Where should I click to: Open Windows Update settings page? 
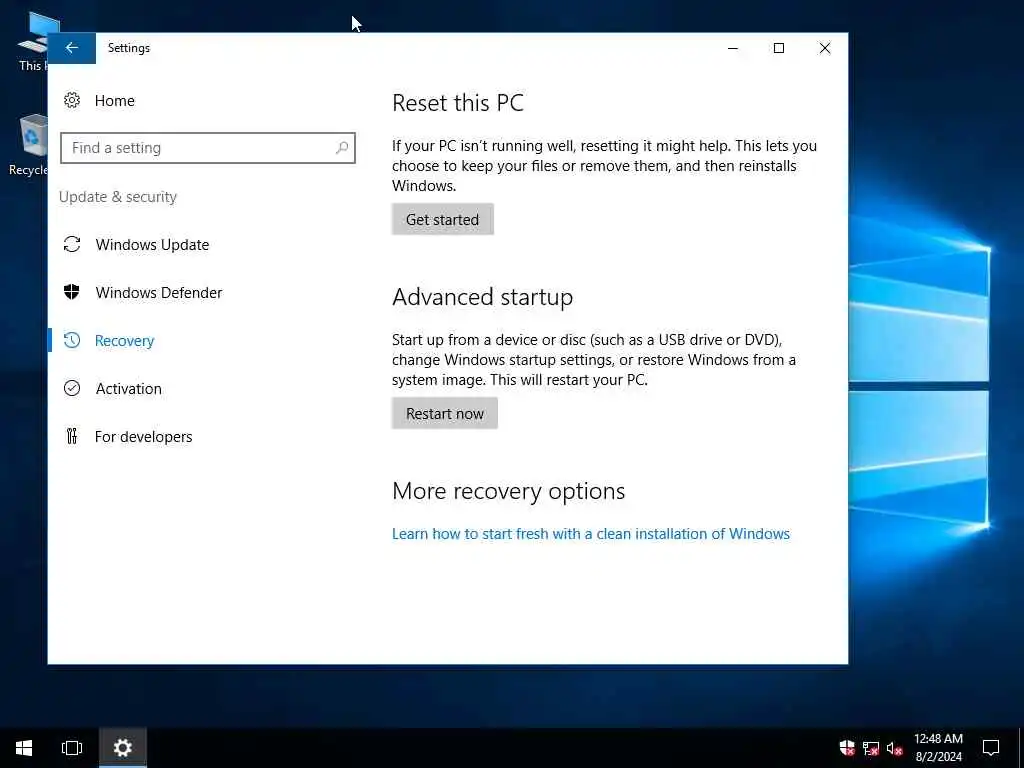click(x=152, y=244)
